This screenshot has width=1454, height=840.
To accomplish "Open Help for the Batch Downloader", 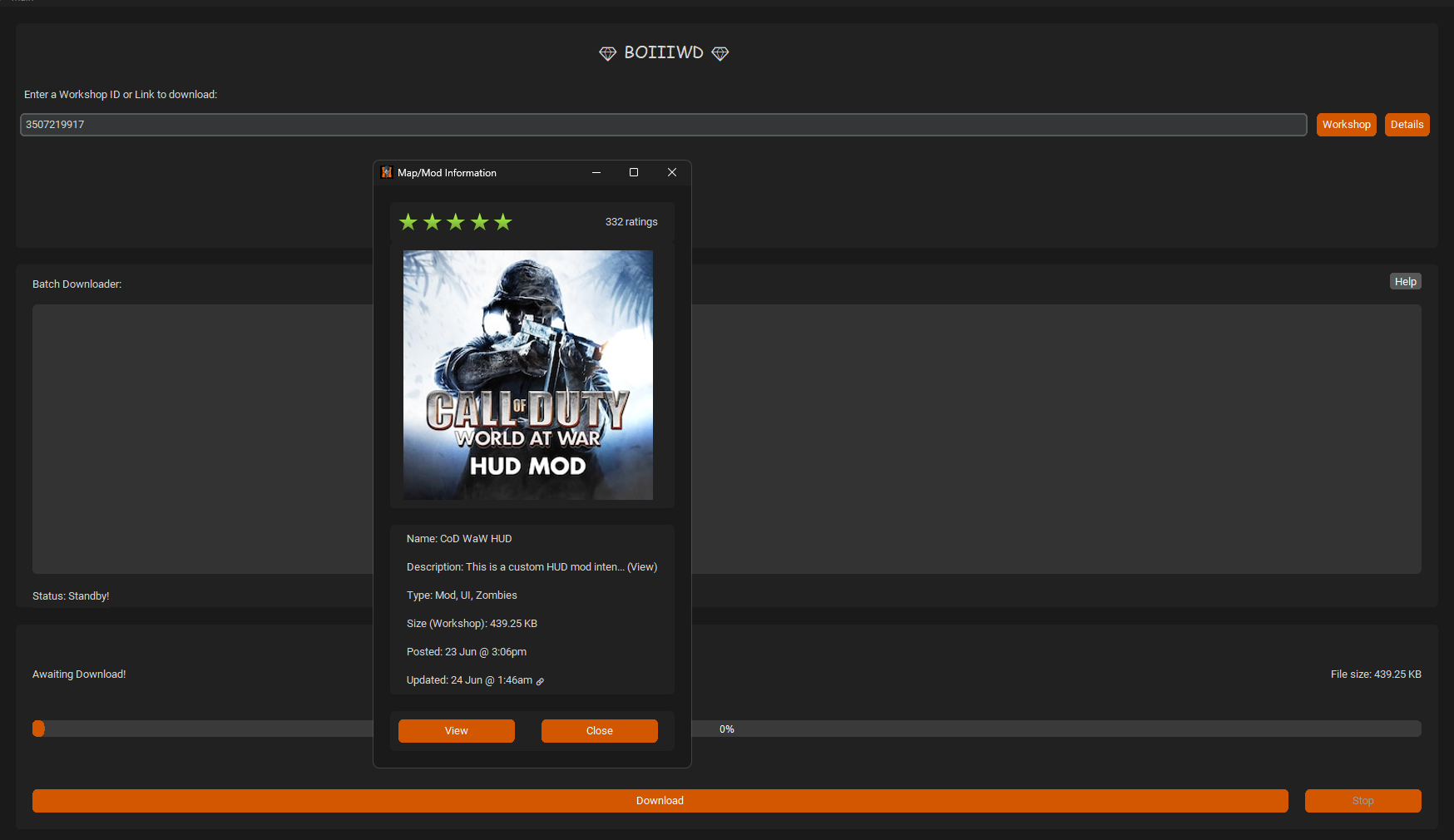I will click(1405, 282).
